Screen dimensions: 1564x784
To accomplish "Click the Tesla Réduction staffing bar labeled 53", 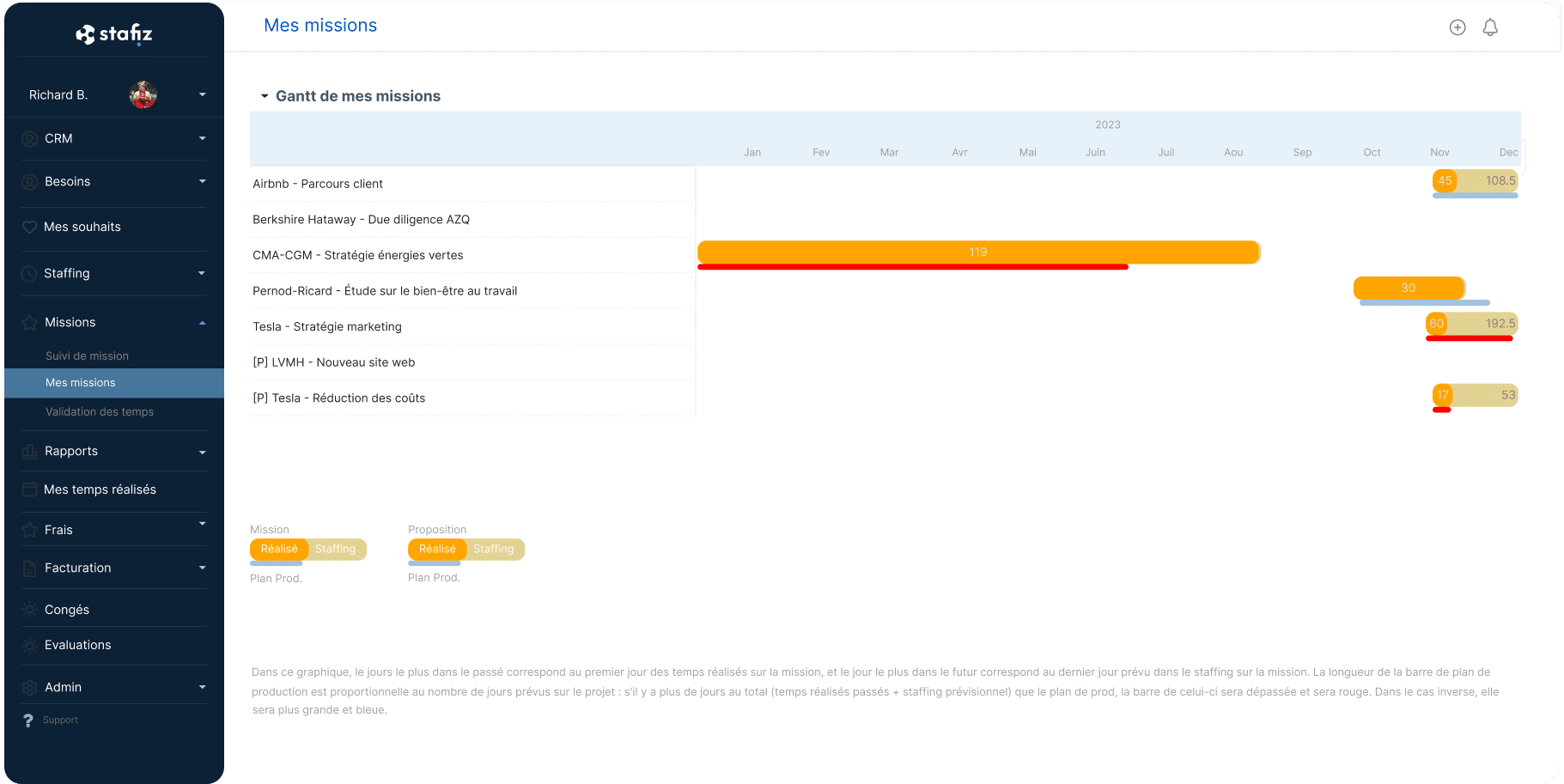I will click(x=1486, y=395).
